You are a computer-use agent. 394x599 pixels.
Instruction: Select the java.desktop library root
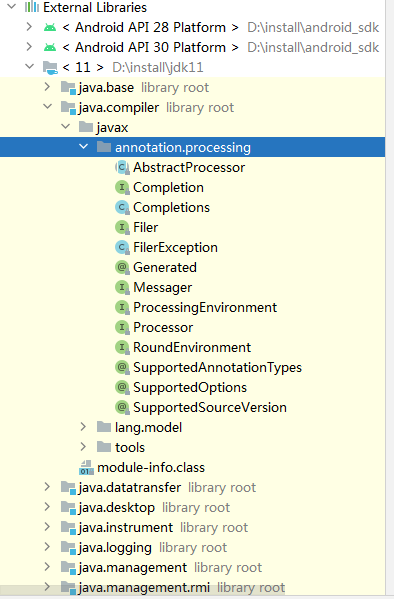pyautogui.click(x=117, y=507)
